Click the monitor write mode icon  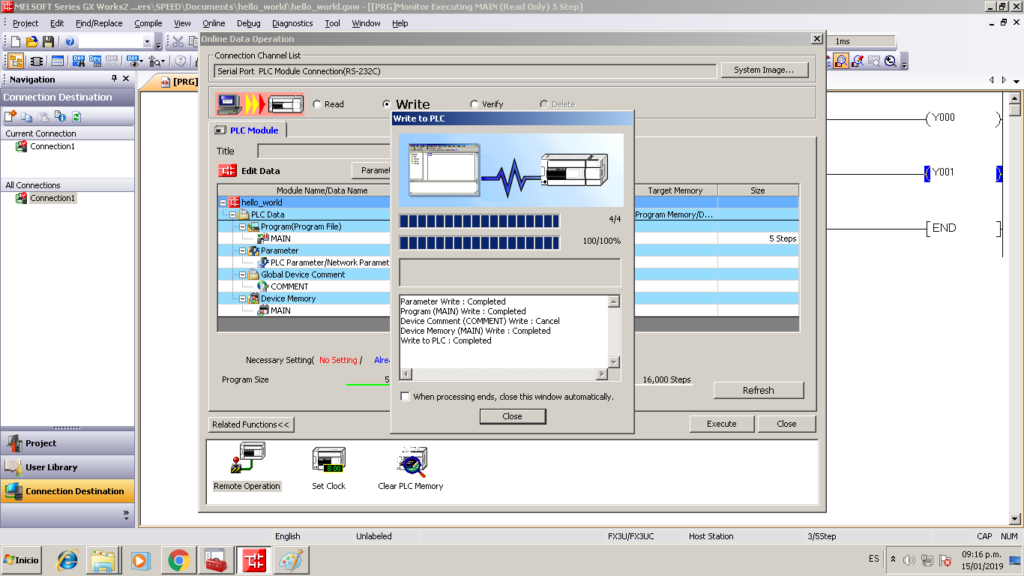857,61
